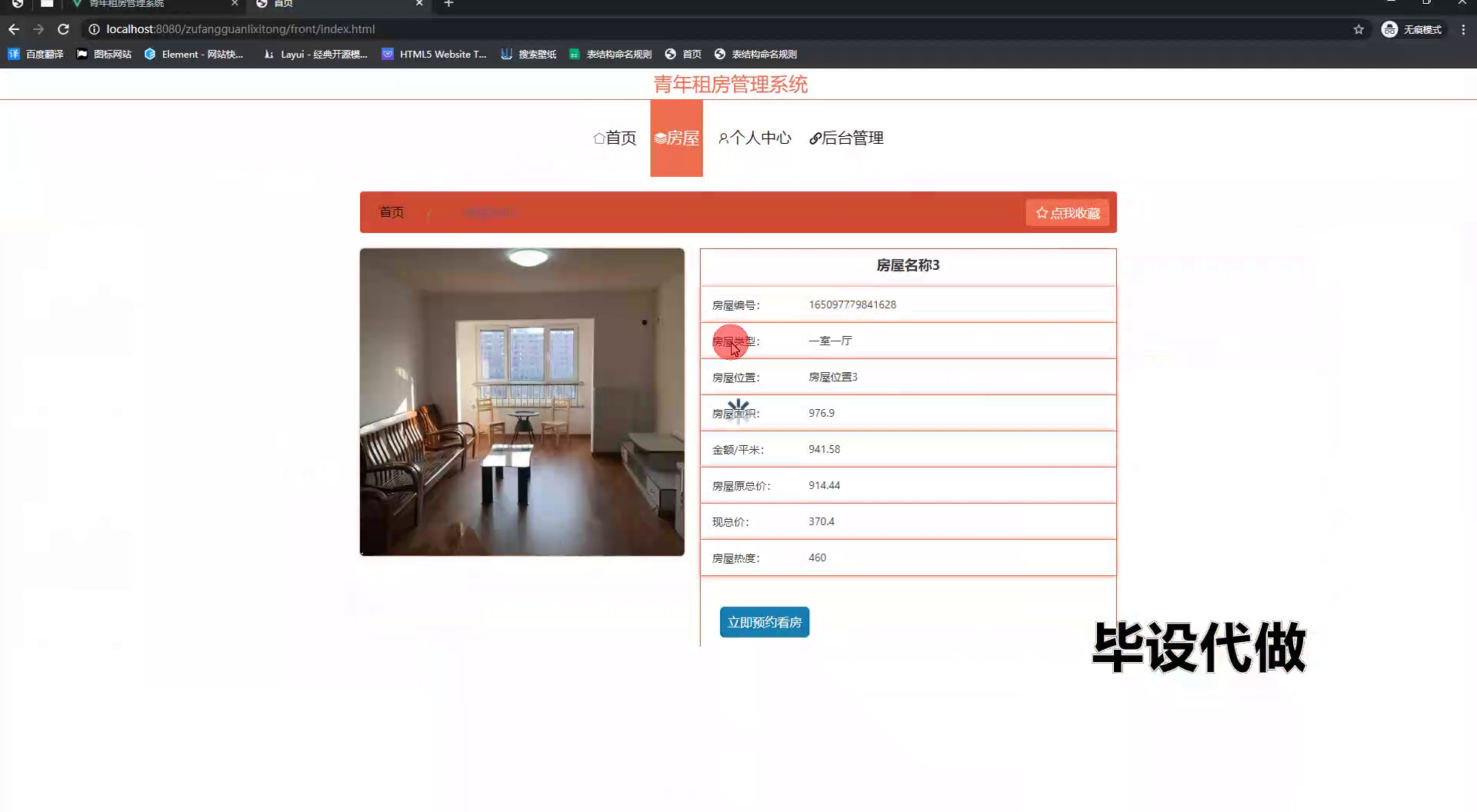The width and height of the screenshot is (1477, 812).
Task: Click the browser forward arrow
Action: [38, 29]
